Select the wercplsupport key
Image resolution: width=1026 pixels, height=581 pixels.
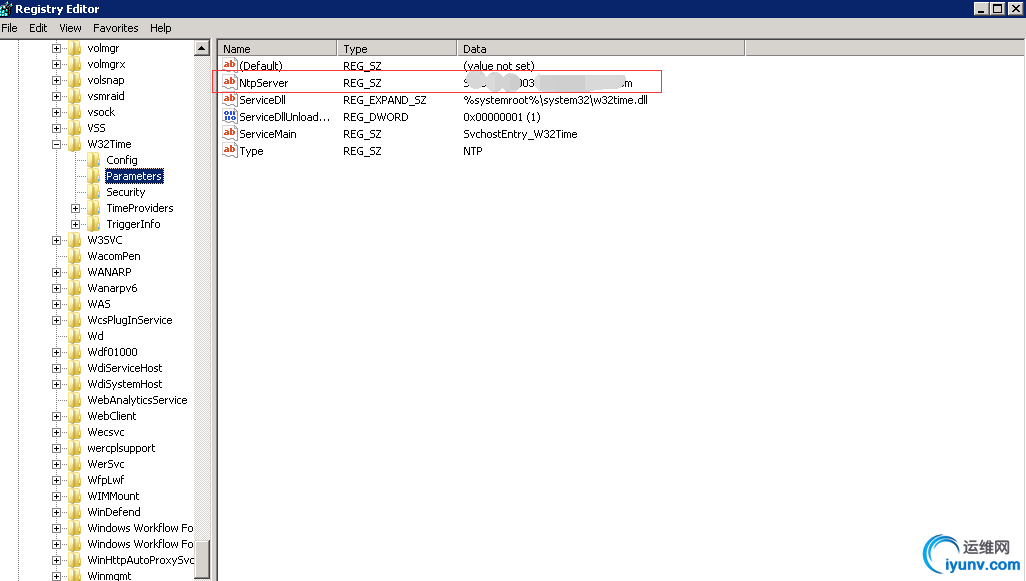[121, 448]
